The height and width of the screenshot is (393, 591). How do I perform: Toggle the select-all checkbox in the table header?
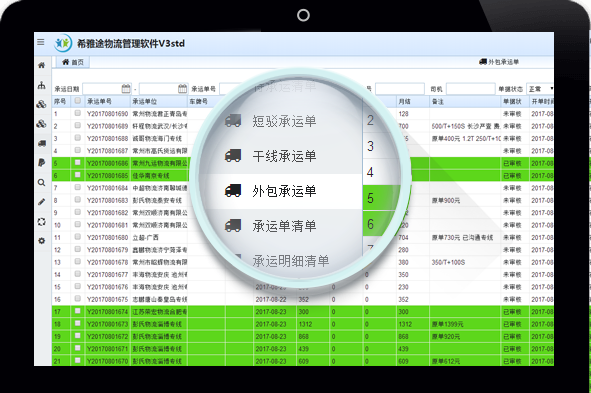tap(78, 101)
